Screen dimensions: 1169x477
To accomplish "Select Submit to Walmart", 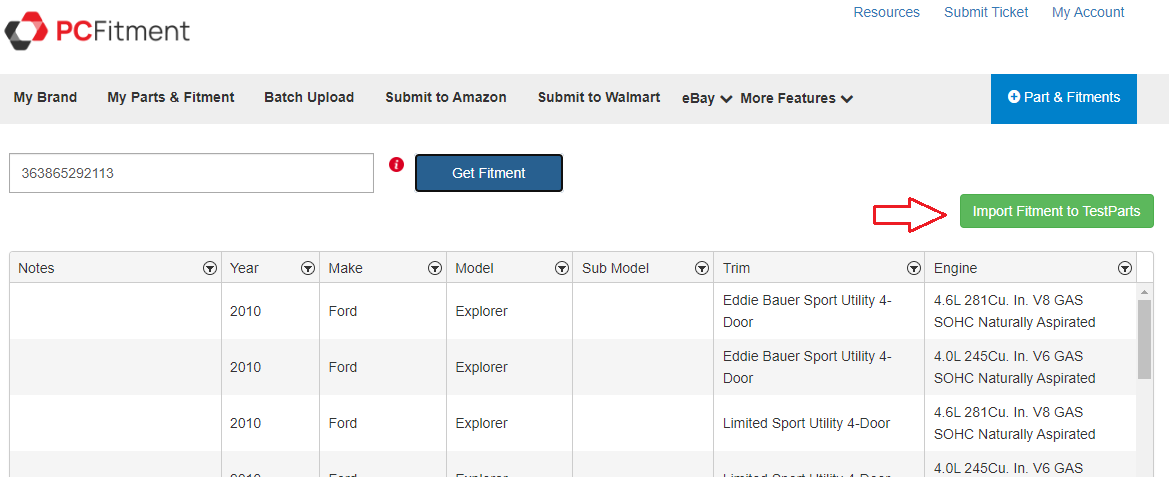I will click(599, 98).
